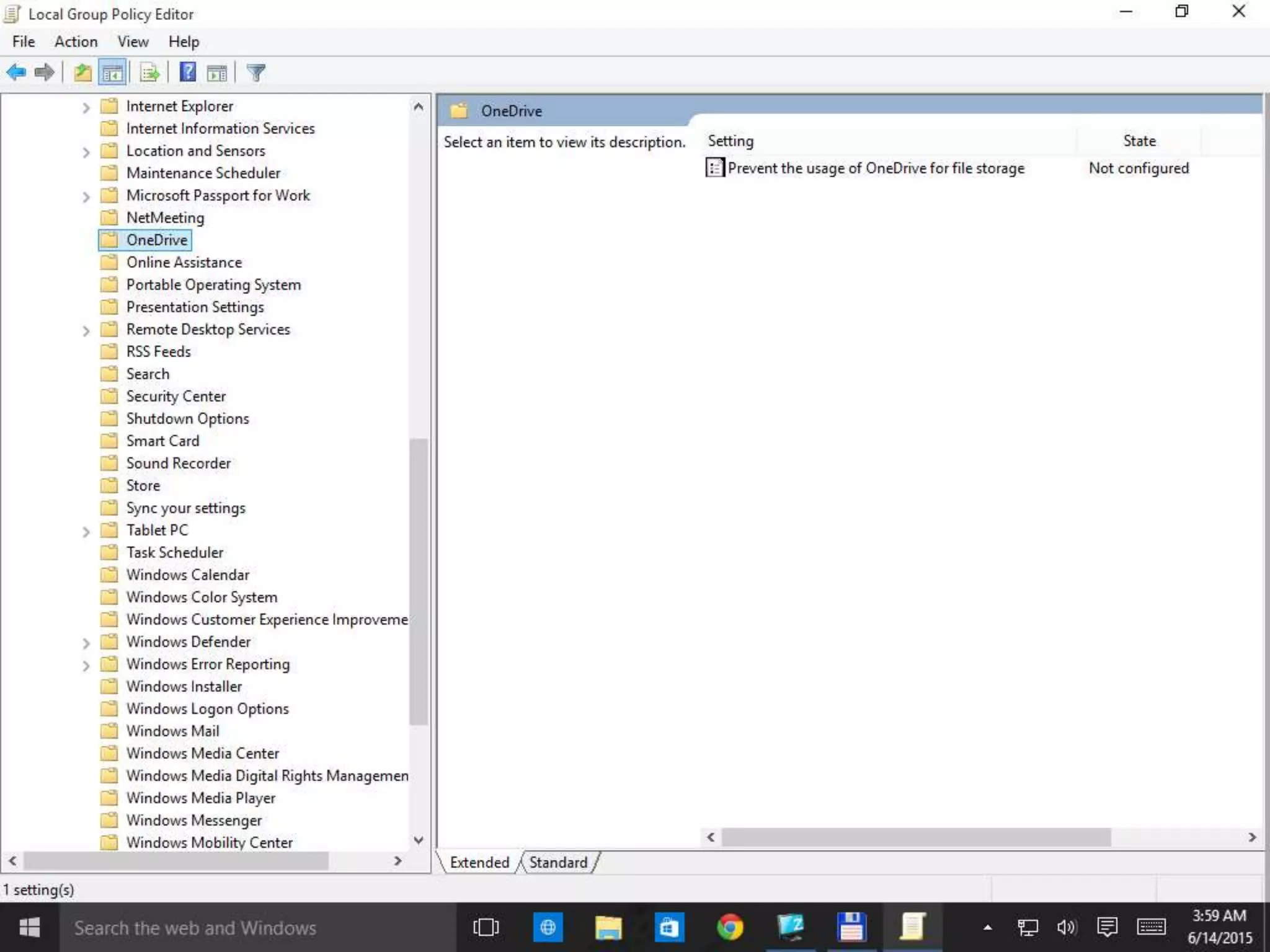Expand the Tablet PC node
Screen dimensions: 1270x952
[86, 531]
